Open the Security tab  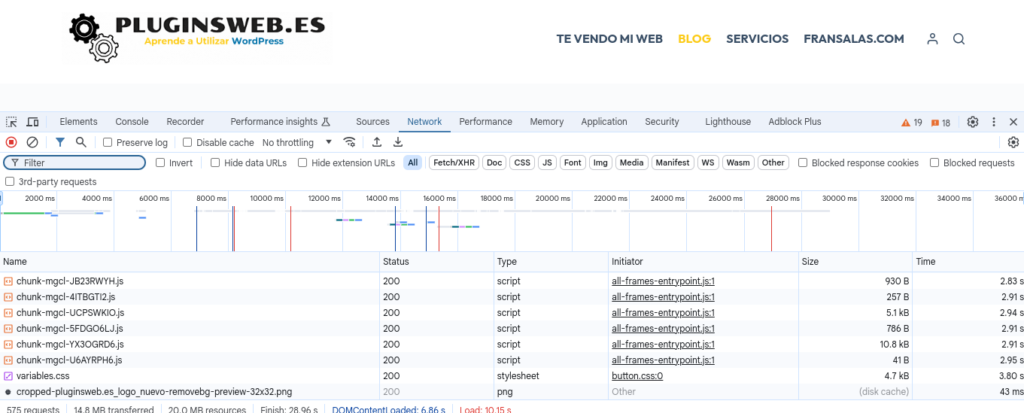[x=662, y=122]
